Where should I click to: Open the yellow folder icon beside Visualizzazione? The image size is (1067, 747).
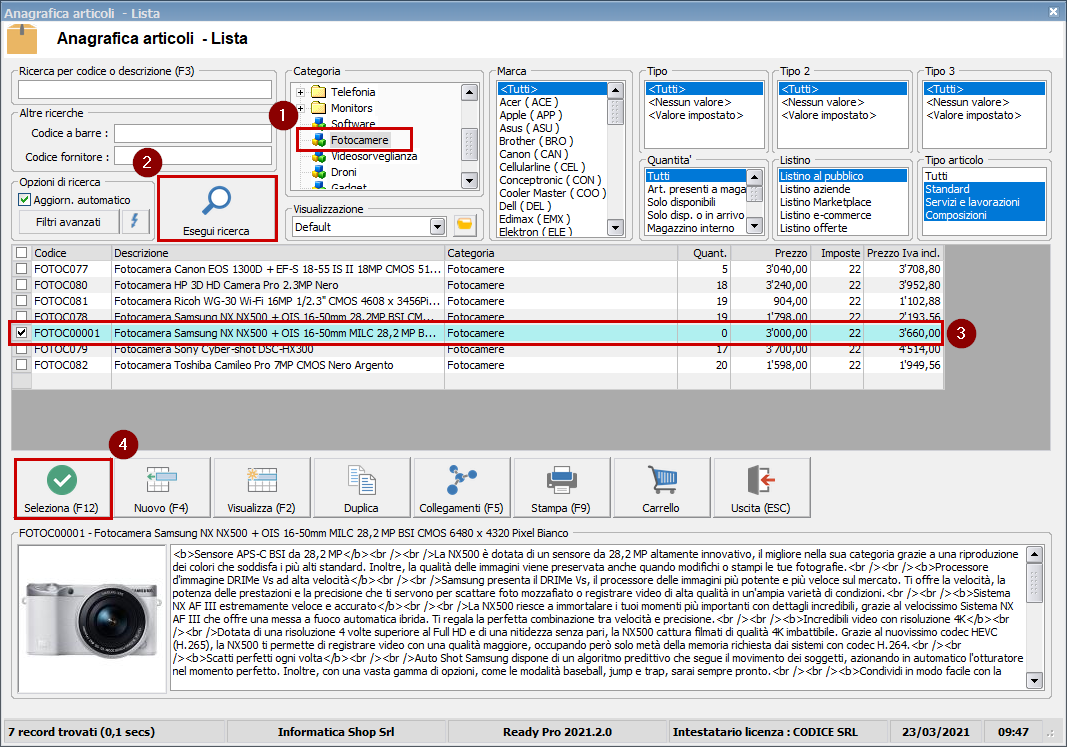[x=465, y=226]
